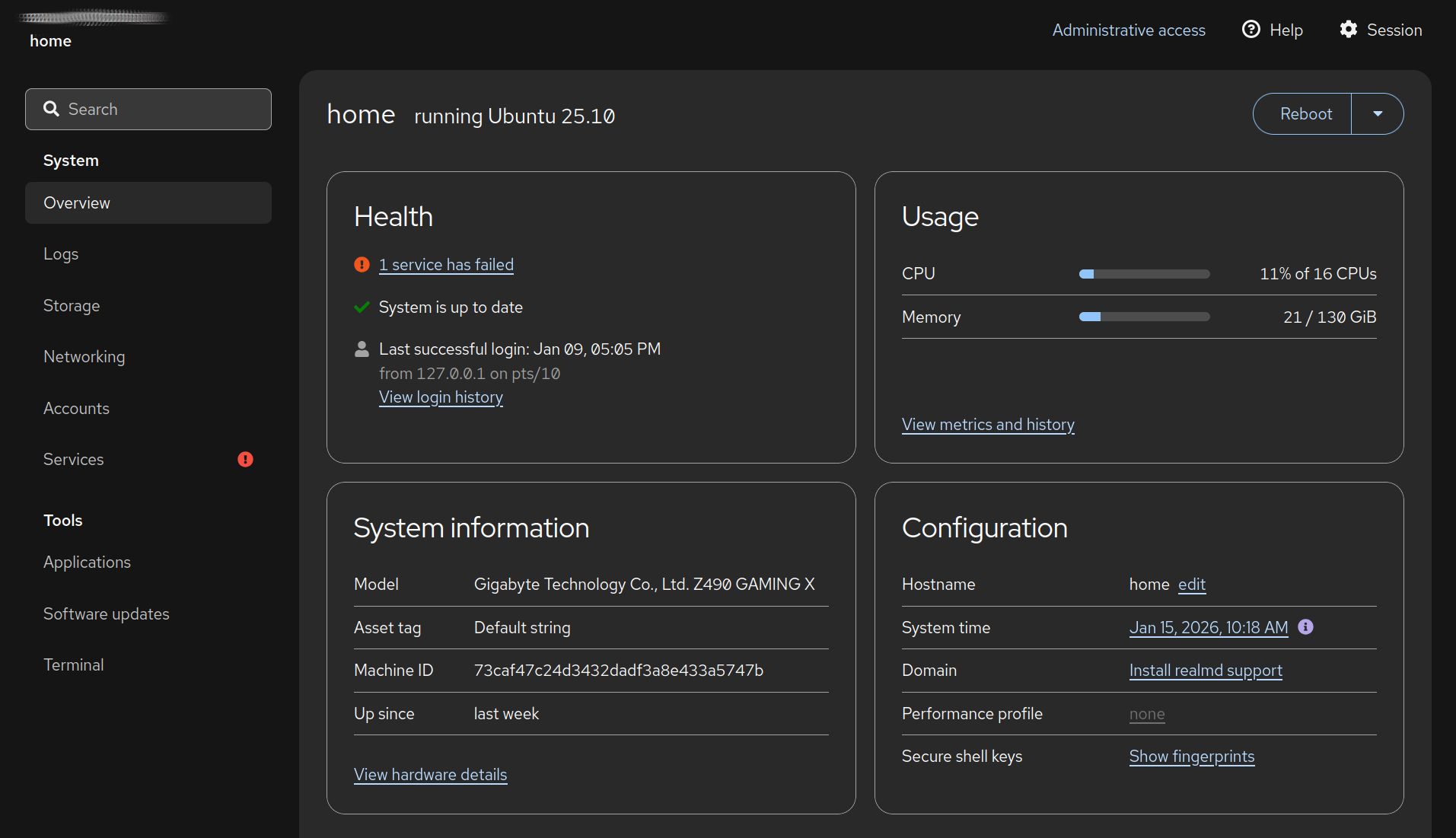The image size is (1456, 838).
Task: Click the green checkmark beside System is up to date
Action: 362,307
